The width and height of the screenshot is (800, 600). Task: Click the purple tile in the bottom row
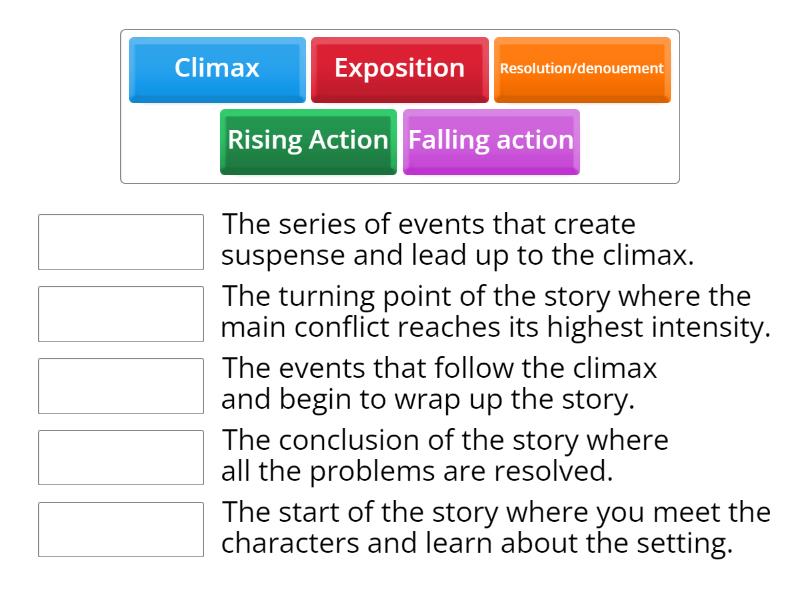(491, 140)
